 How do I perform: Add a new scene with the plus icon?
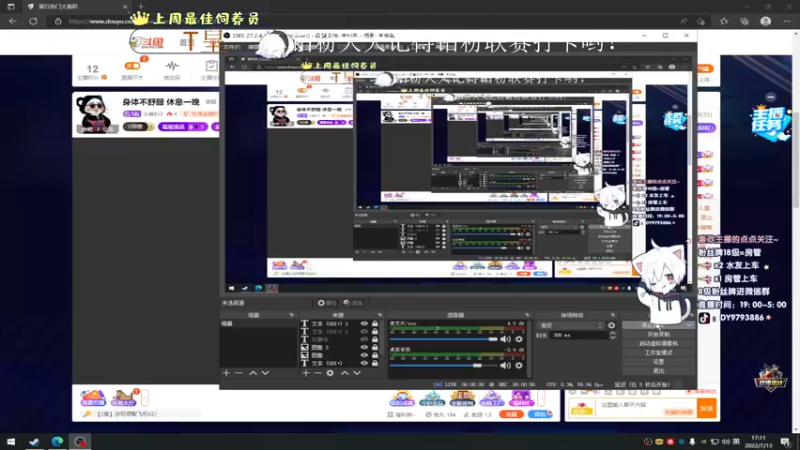(226, 373)
